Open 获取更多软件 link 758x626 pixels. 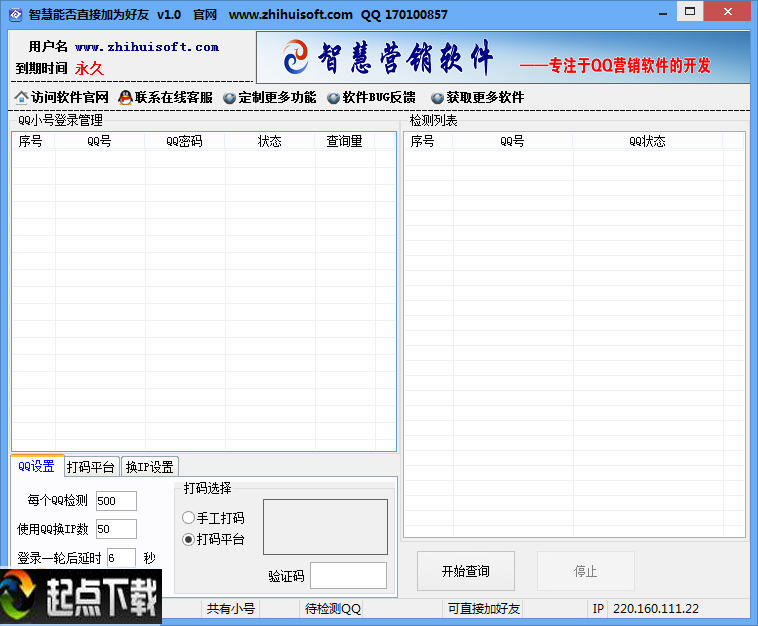(x=485, y=98)
